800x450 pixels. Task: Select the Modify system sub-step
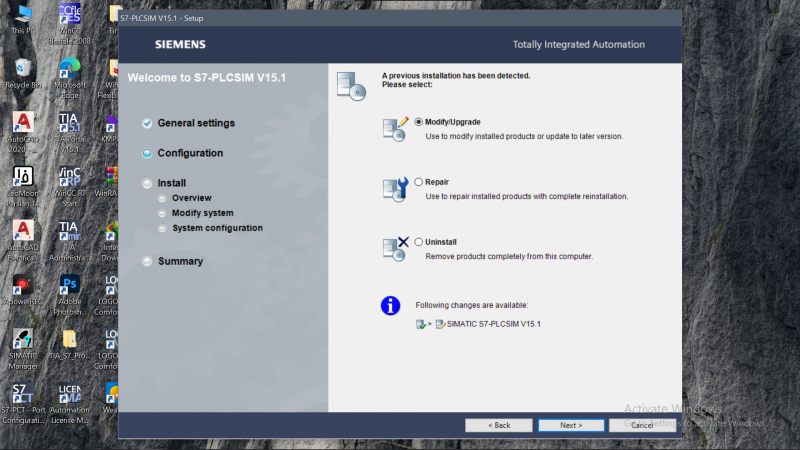[x=203, y=213]
